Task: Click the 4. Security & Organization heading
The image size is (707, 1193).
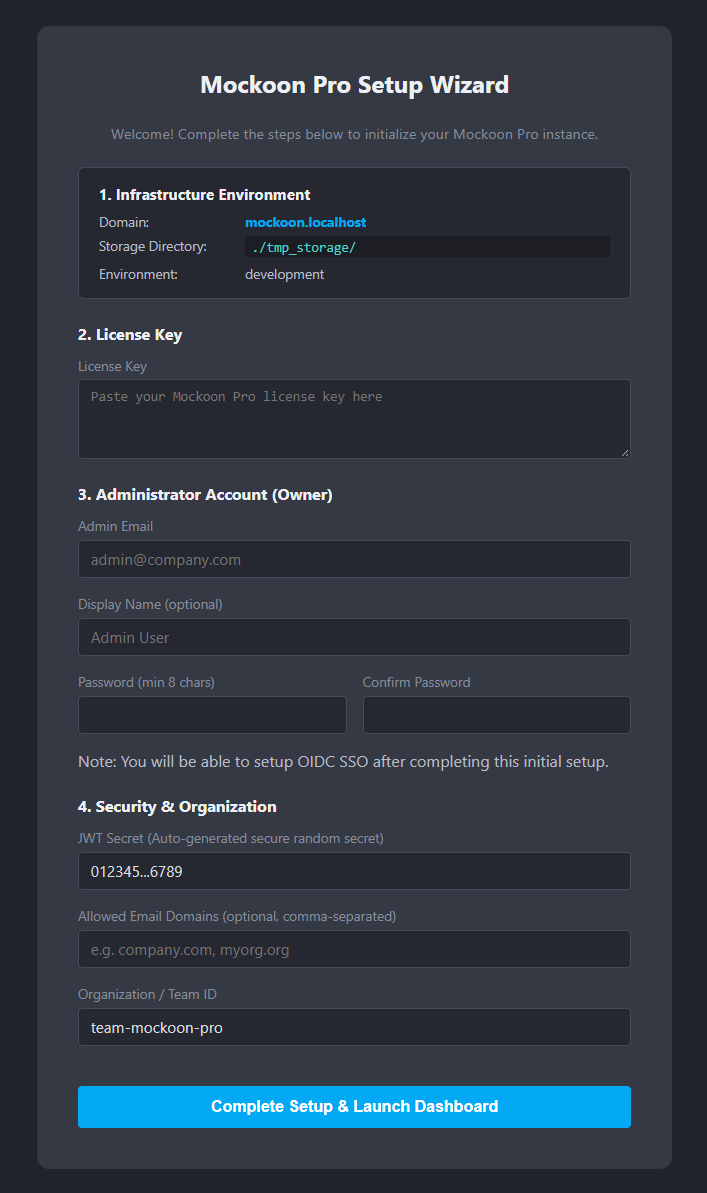Action: pyautogui.click(x=177, y=806)
